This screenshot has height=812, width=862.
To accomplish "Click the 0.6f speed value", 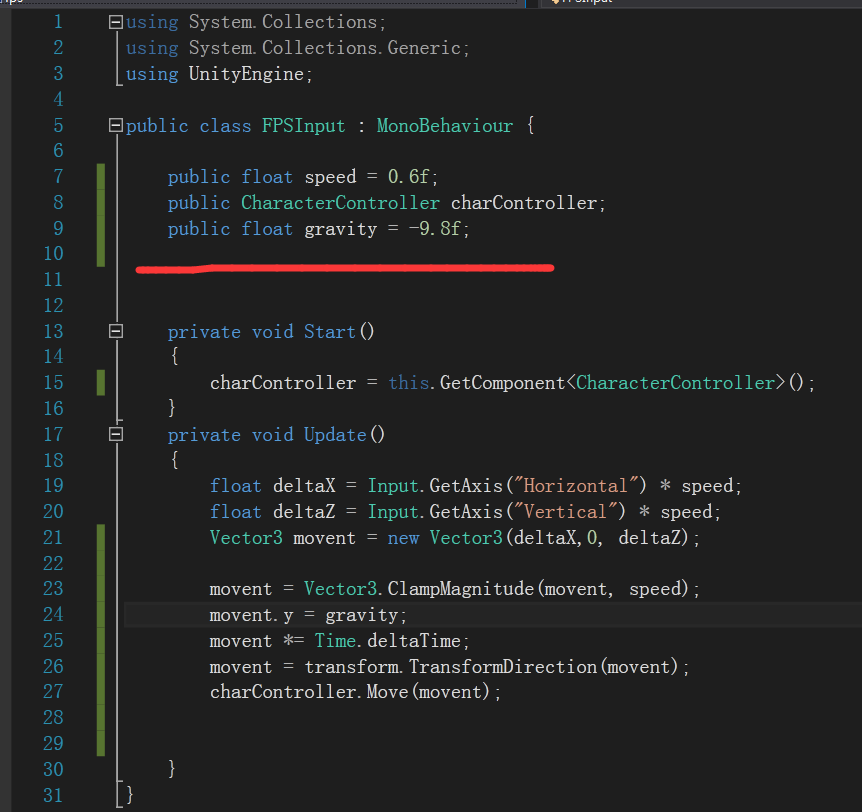I will tap(408, 177).
